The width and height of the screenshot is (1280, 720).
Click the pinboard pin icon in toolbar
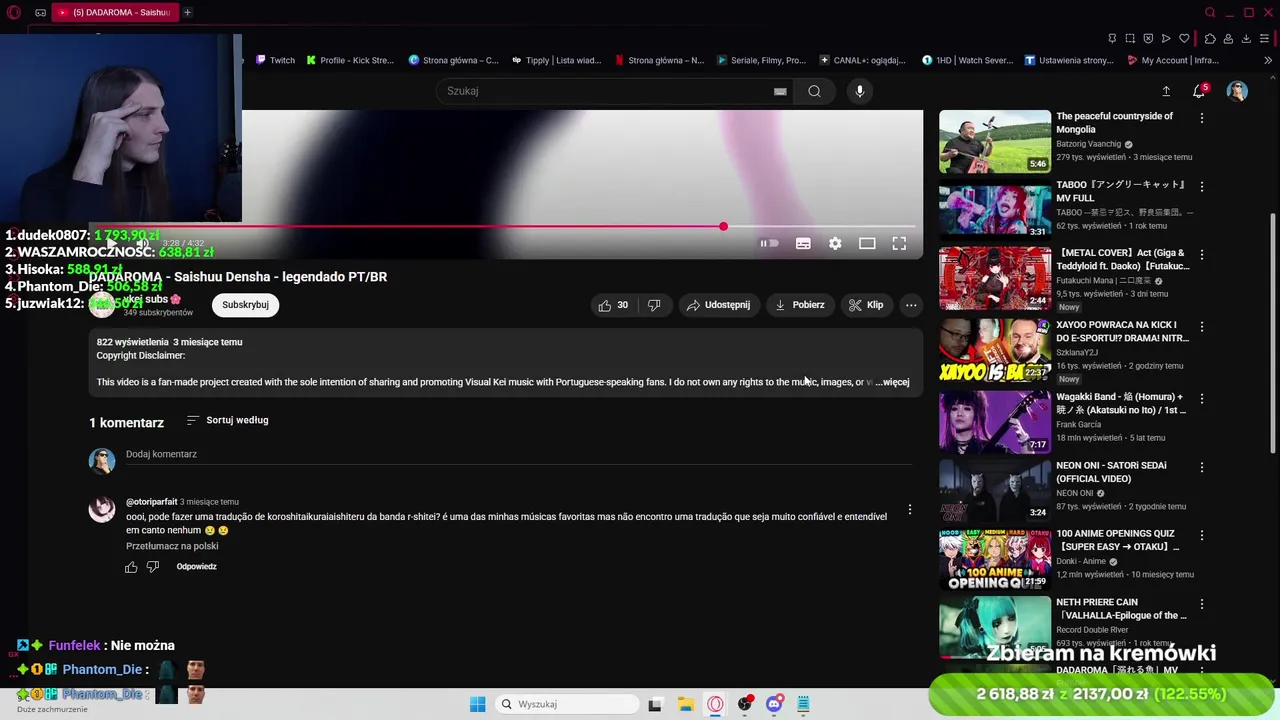click(1112, 38)
